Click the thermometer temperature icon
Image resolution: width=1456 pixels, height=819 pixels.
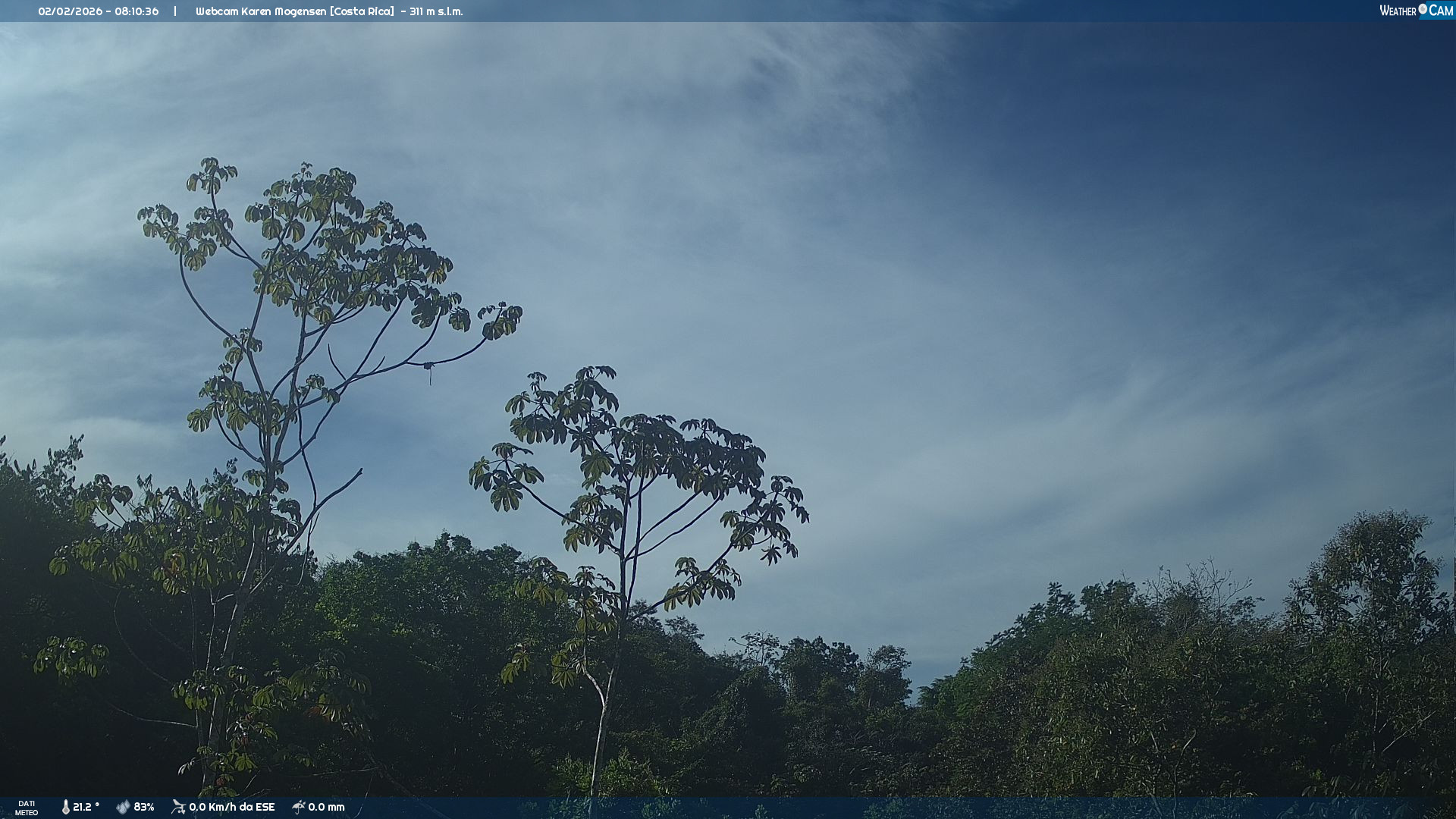tap(65, 807)
